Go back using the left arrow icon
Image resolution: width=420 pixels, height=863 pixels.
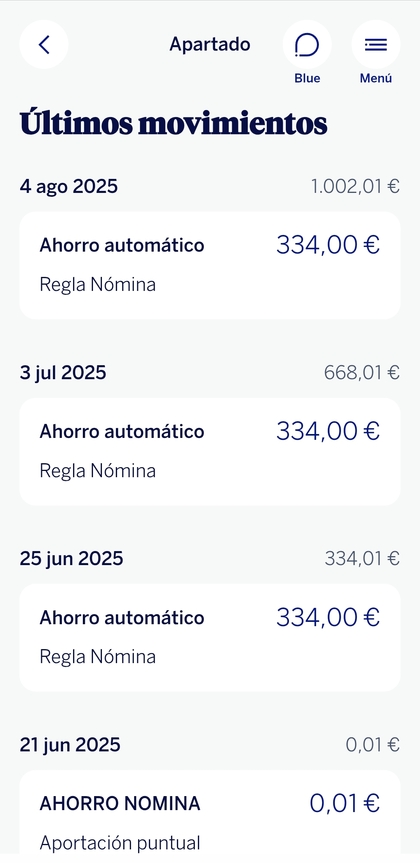coord(44,45)
